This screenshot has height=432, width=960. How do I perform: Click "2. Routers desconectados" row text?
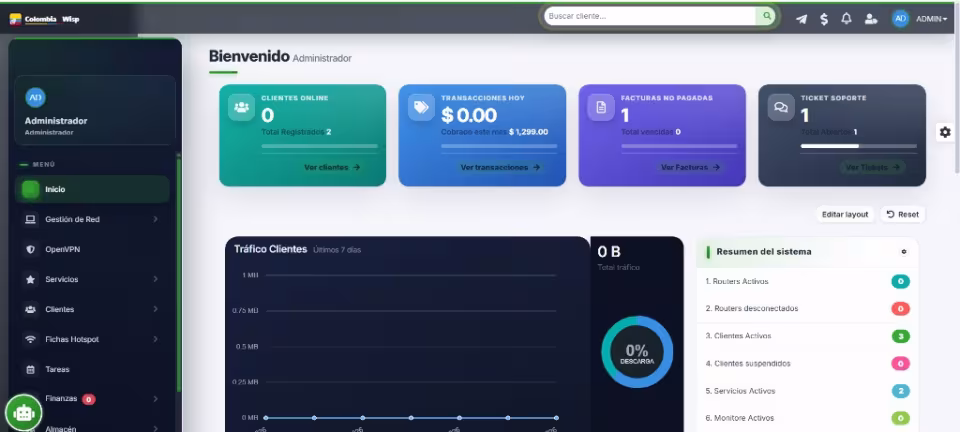pos(752,308)
